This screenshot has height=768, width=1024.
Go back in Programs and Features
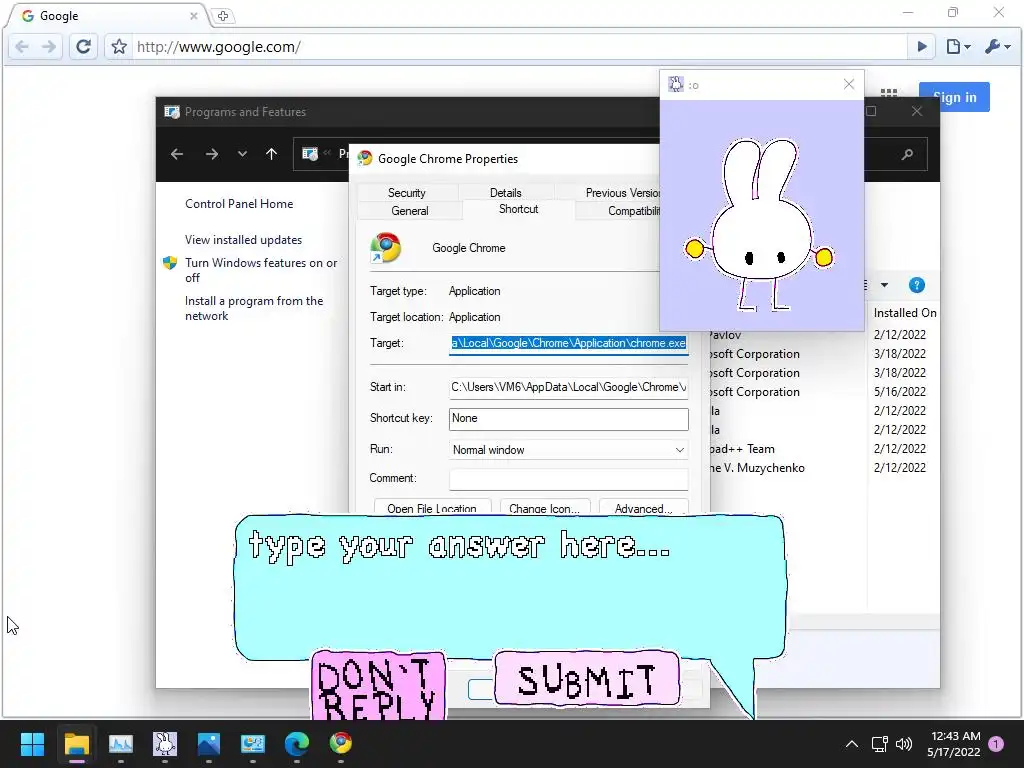point(177,154)
